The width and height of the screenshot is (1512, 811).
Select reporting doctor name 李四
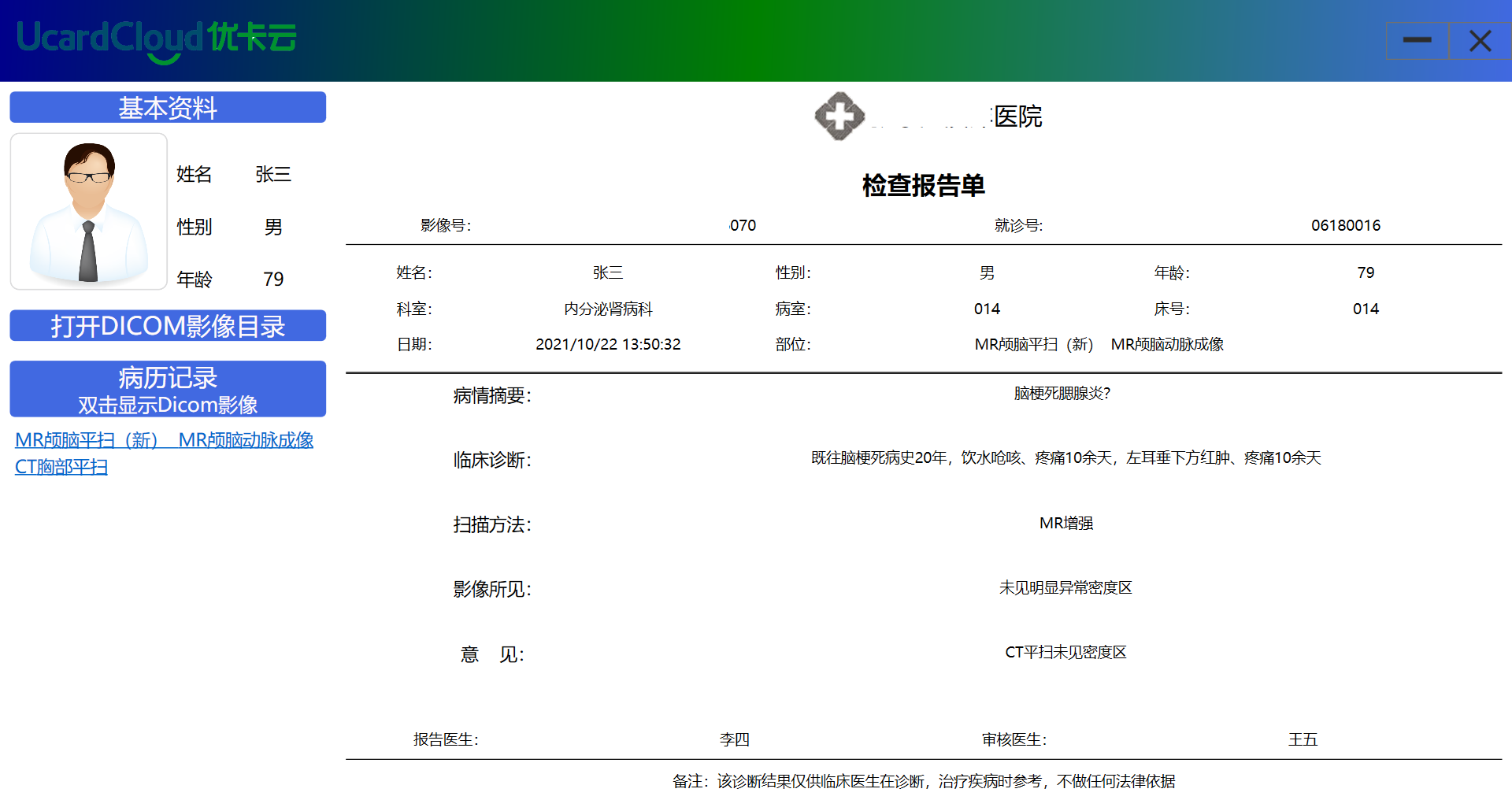(x=734, y=740)
